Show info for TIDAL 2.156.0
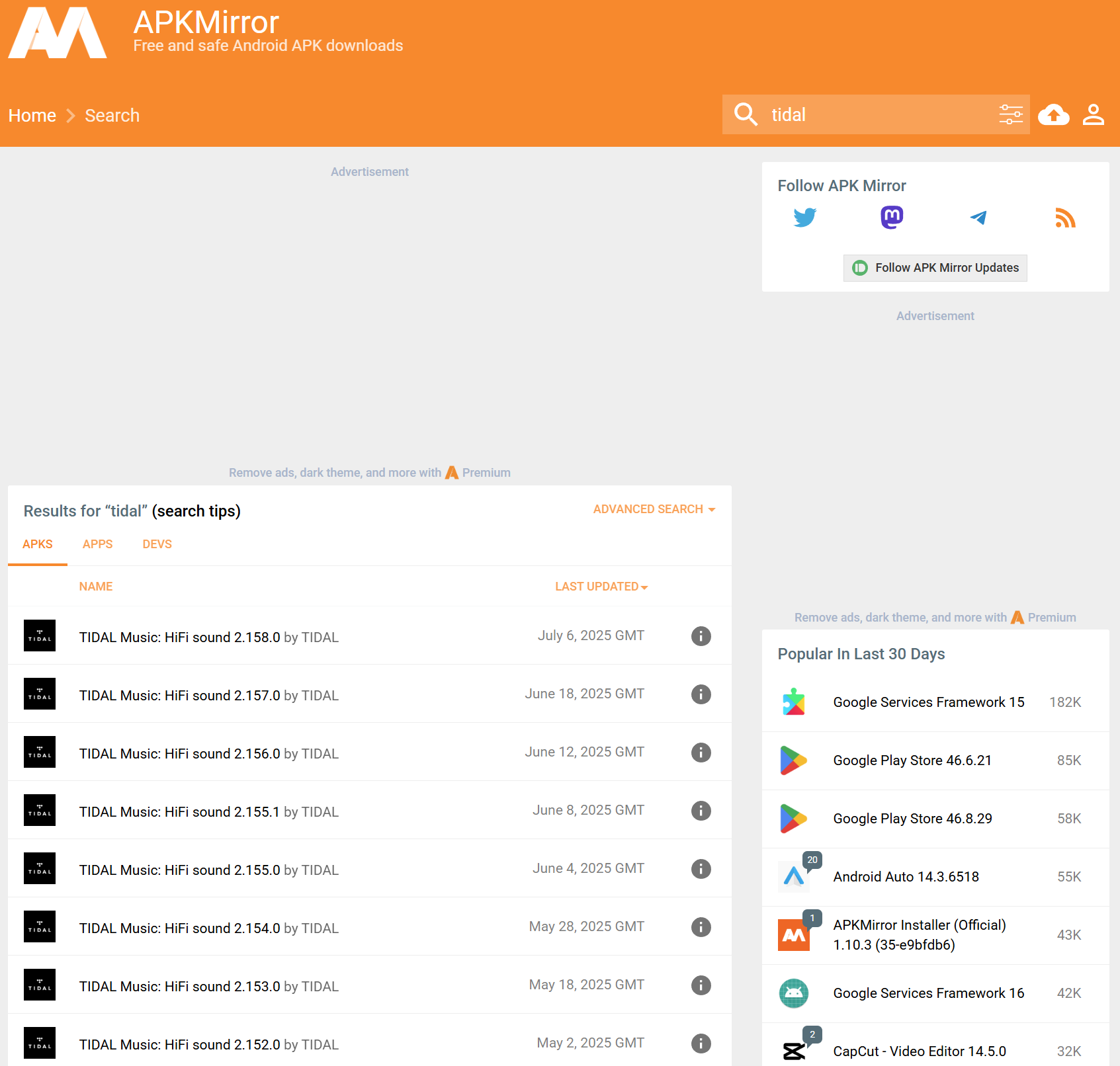Screen dimensions: 1120x1066 (x=701, y=753)
